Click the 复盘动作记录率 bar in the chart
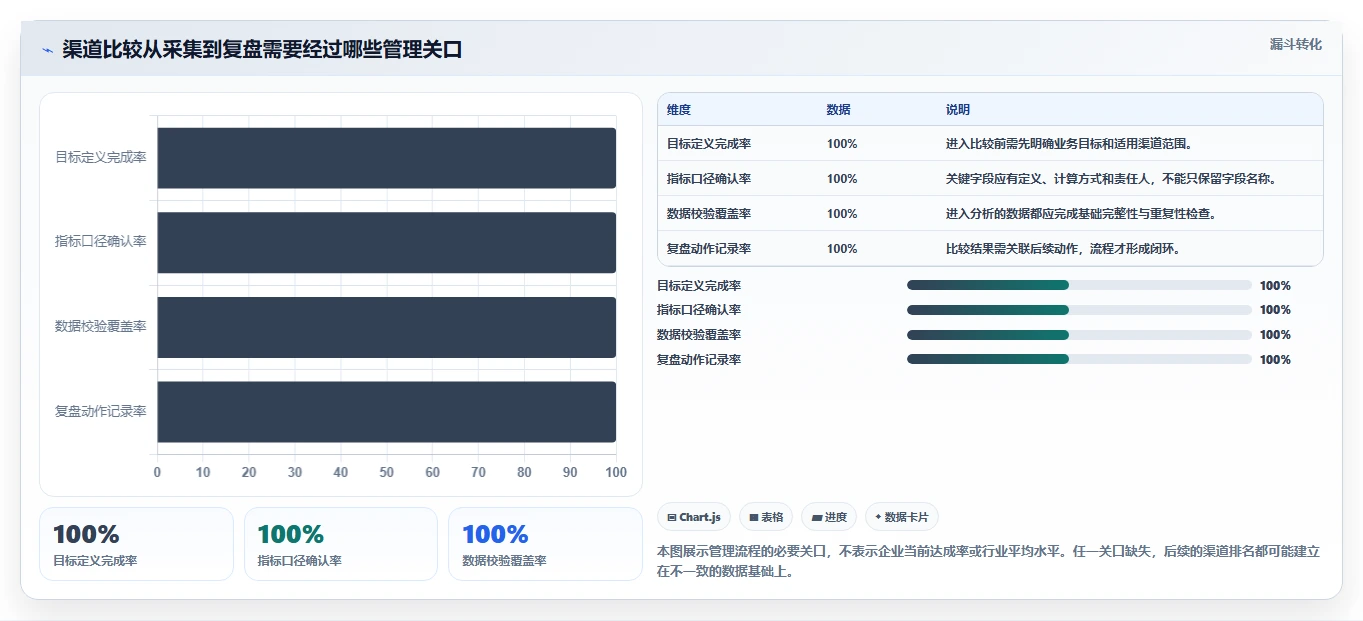 pos(386,412)
